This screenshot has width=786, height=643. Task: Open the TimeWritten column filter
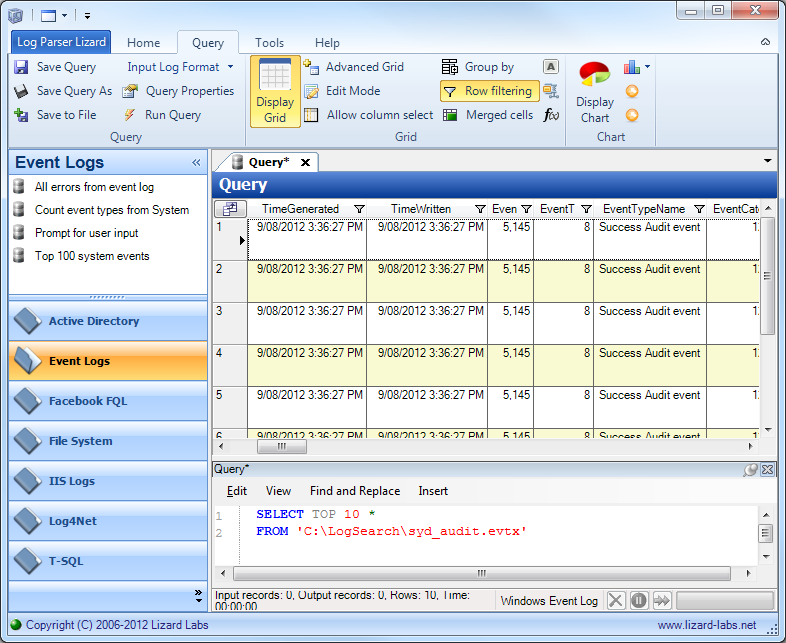[x=480, y=209]
